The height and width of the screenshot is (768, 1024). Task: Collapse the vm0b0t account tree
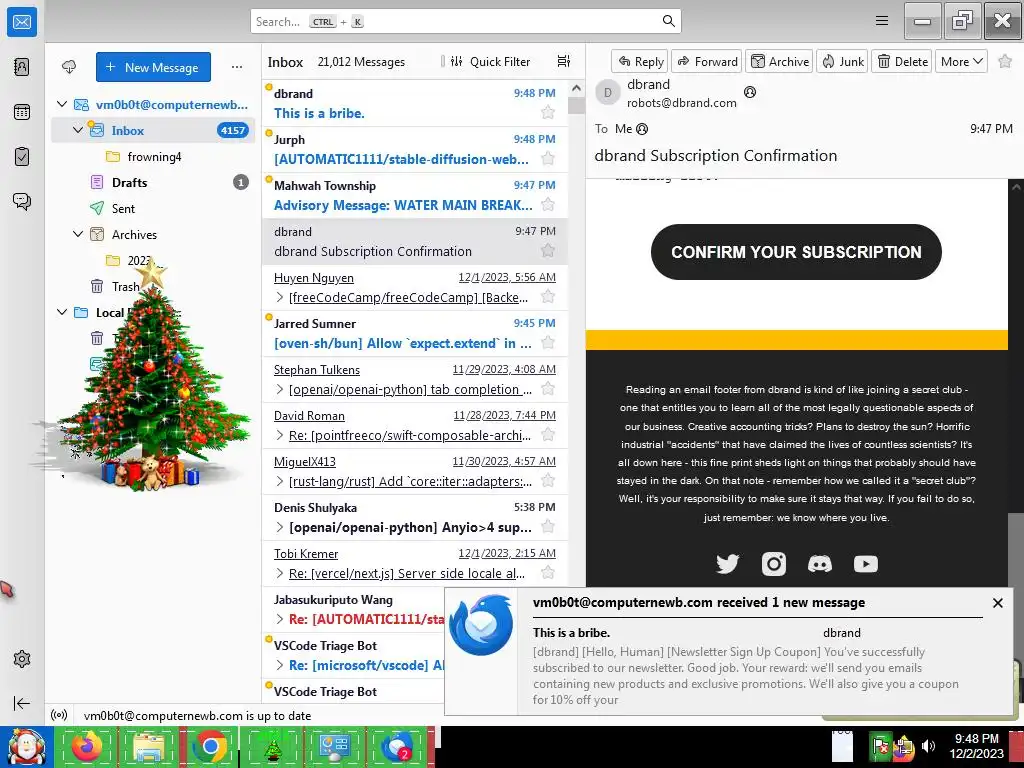[62, 104]
